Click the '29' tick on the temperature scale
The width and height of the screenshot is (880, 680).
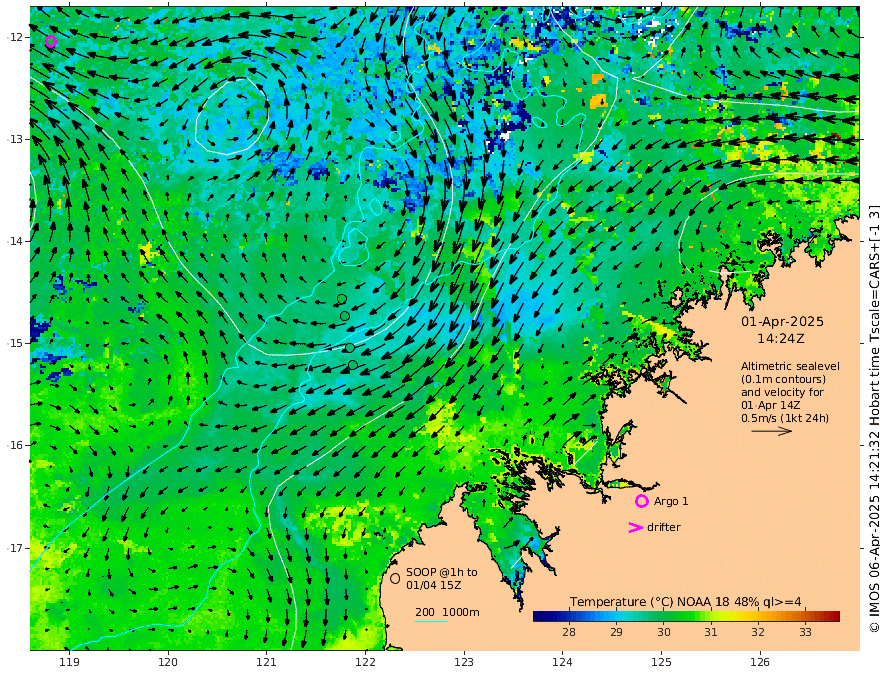coord(616,632)
